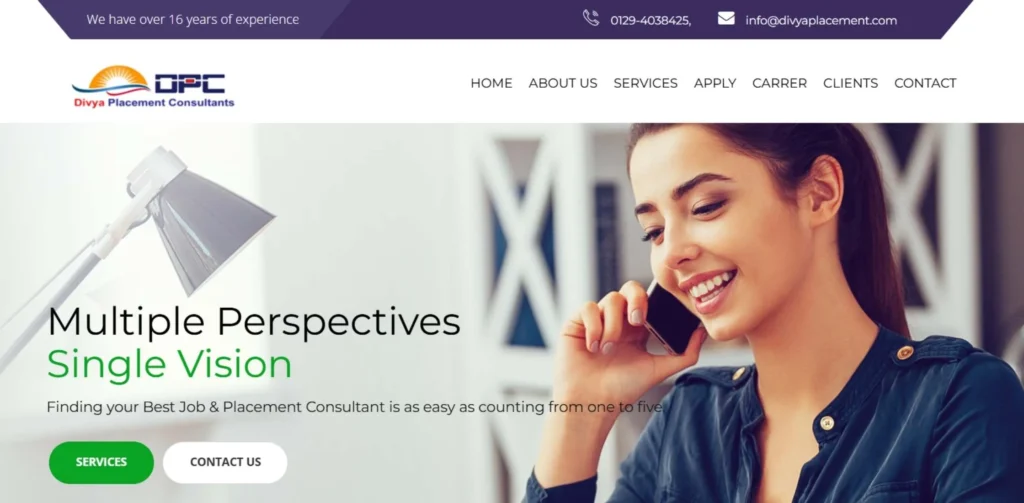Click the phone number 0129-4038425
The height and width of the screenshot is (503, 1024).
click(650, 20)
